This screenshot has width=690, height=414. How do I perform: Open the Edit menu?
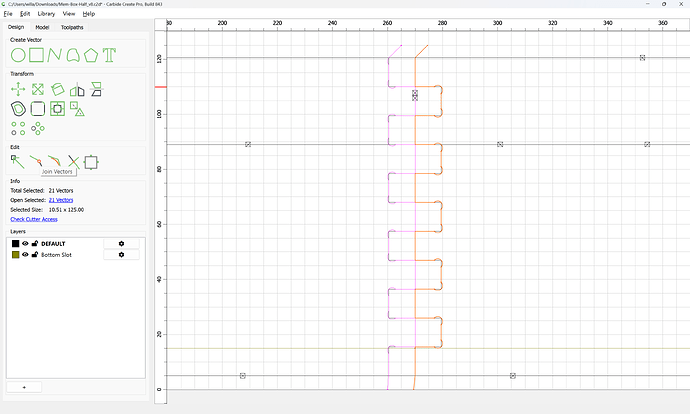25,14
